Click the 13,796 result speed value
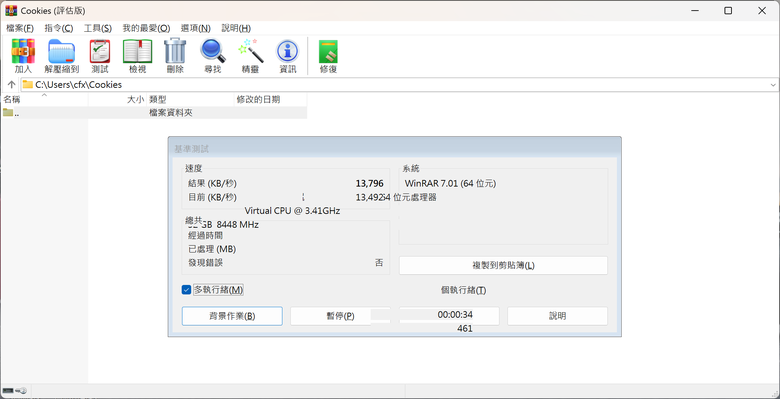The width and height of the screenshot is (780, 399). (370, 184)
